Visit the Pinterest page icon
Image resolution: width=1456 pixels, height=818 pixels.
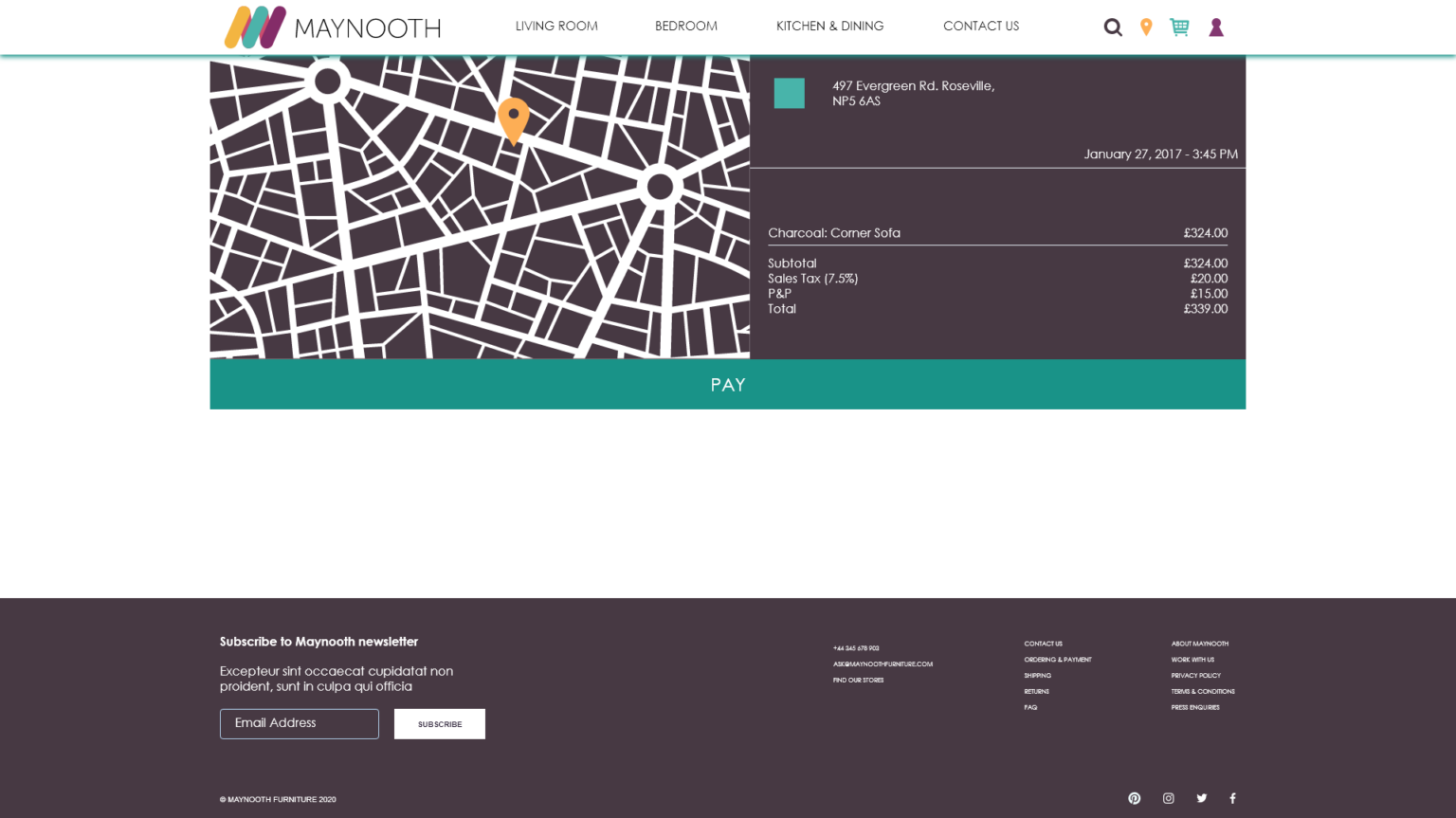[x=1135, y=798]
